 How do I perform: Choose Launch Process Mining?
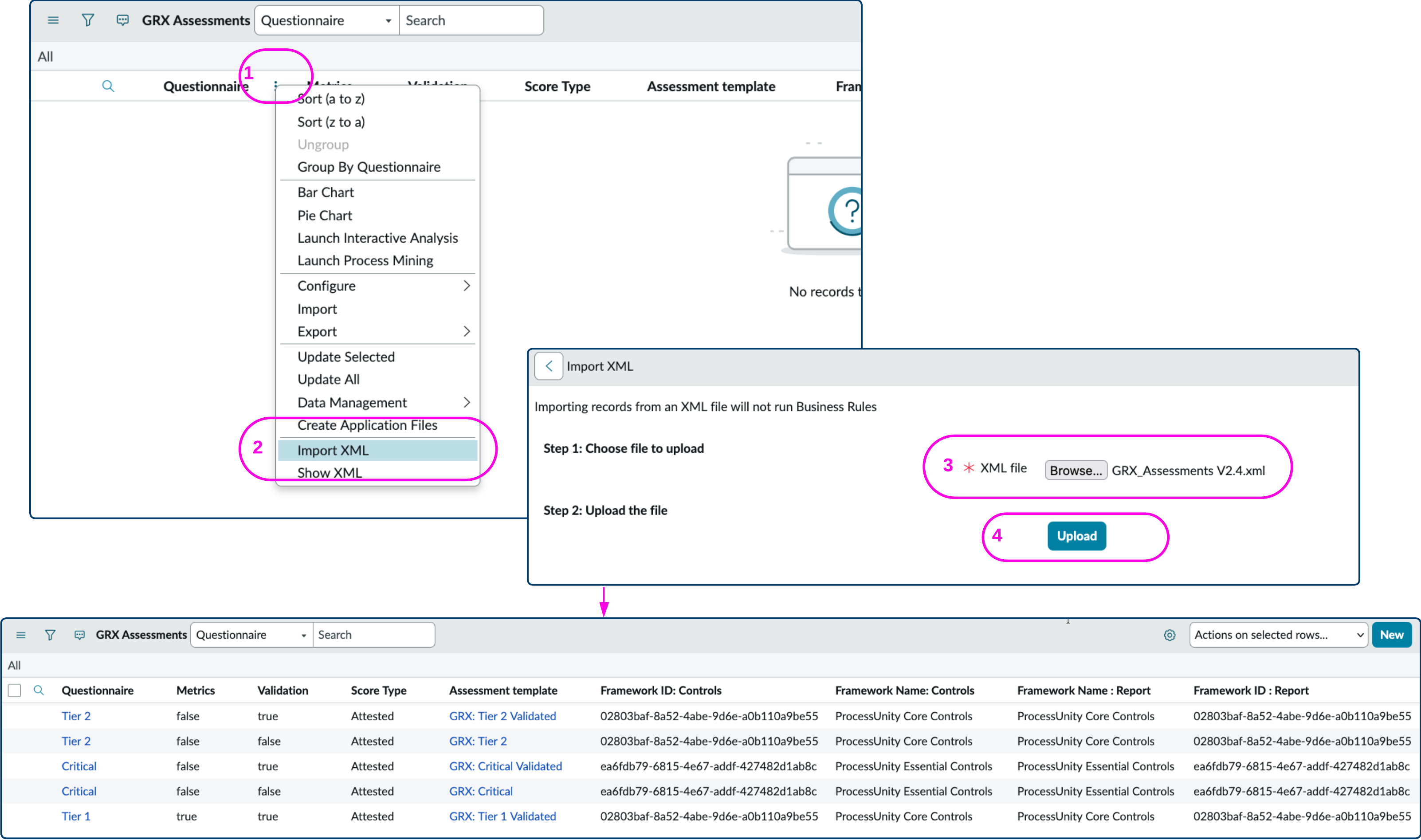(x=365, y=261)
